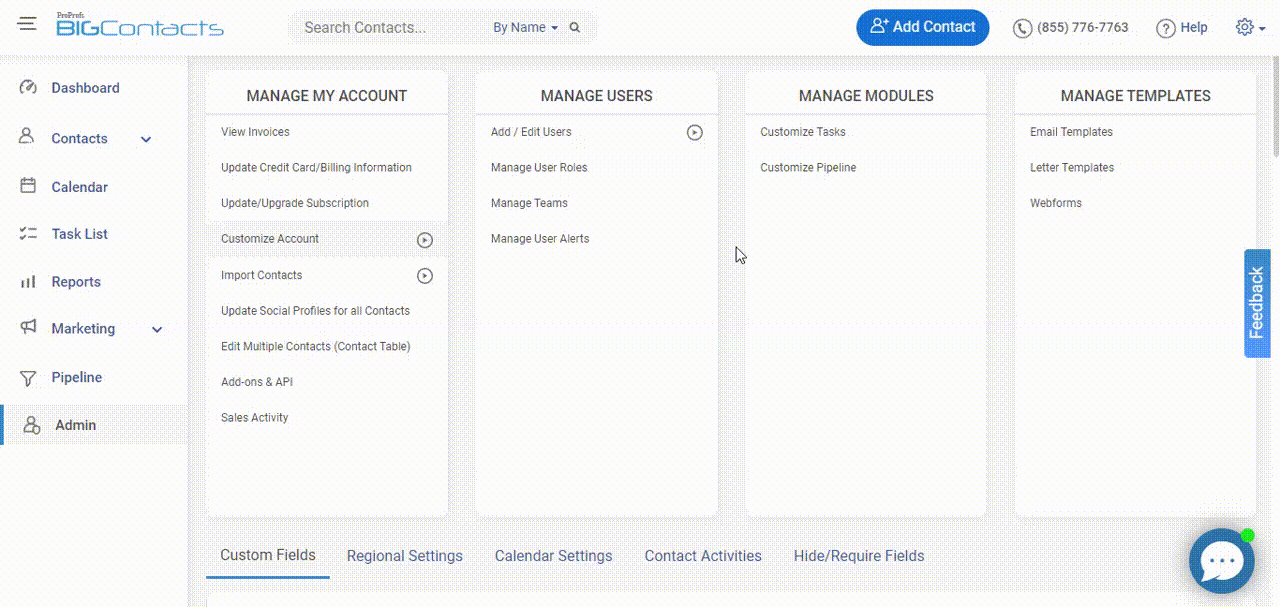1280x607 pixels.
Task: Open the settings gear icon
Action: (x=1245, y=27)
